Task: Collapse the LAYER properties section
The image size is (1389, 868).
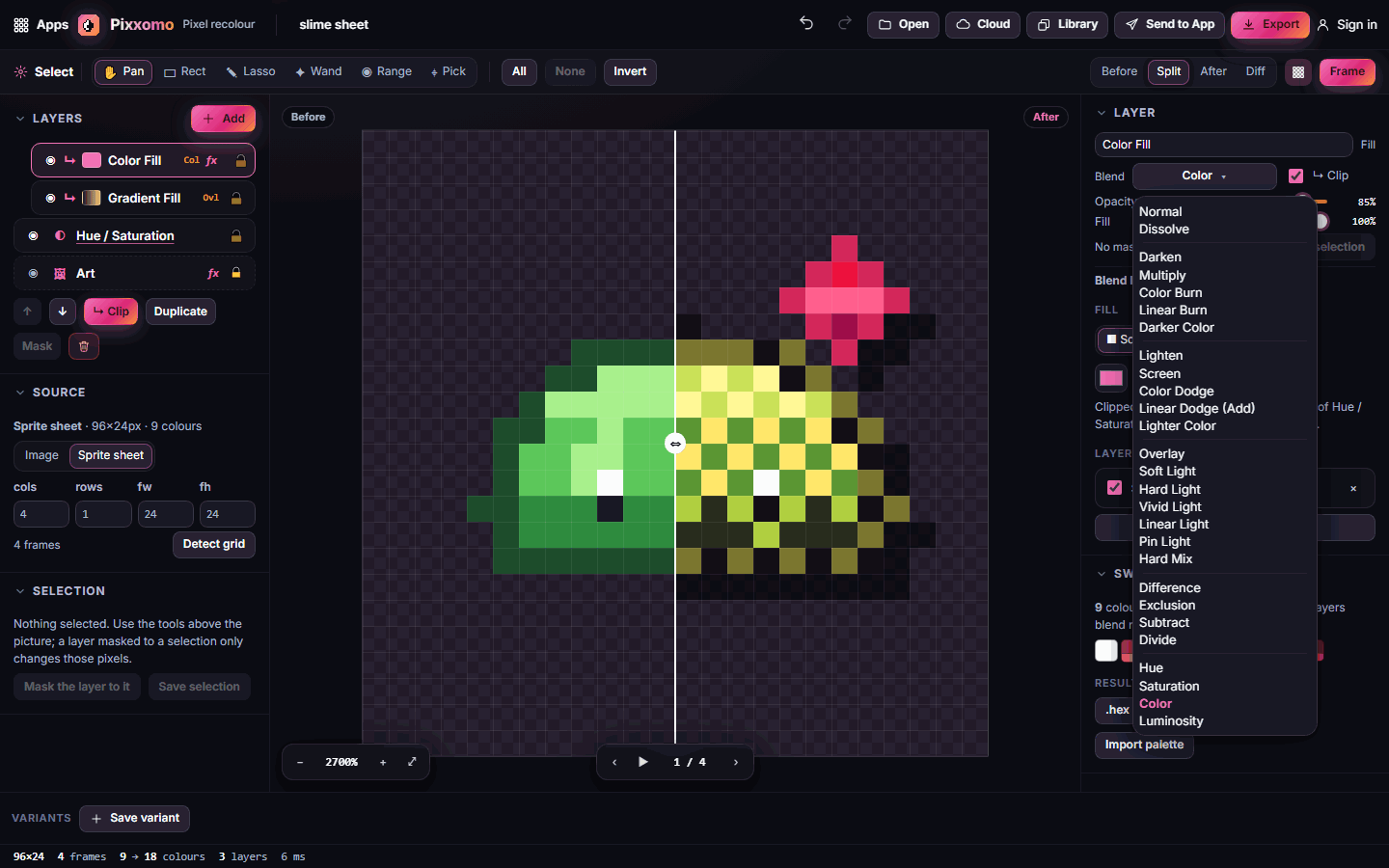Action: point(1102,113)
